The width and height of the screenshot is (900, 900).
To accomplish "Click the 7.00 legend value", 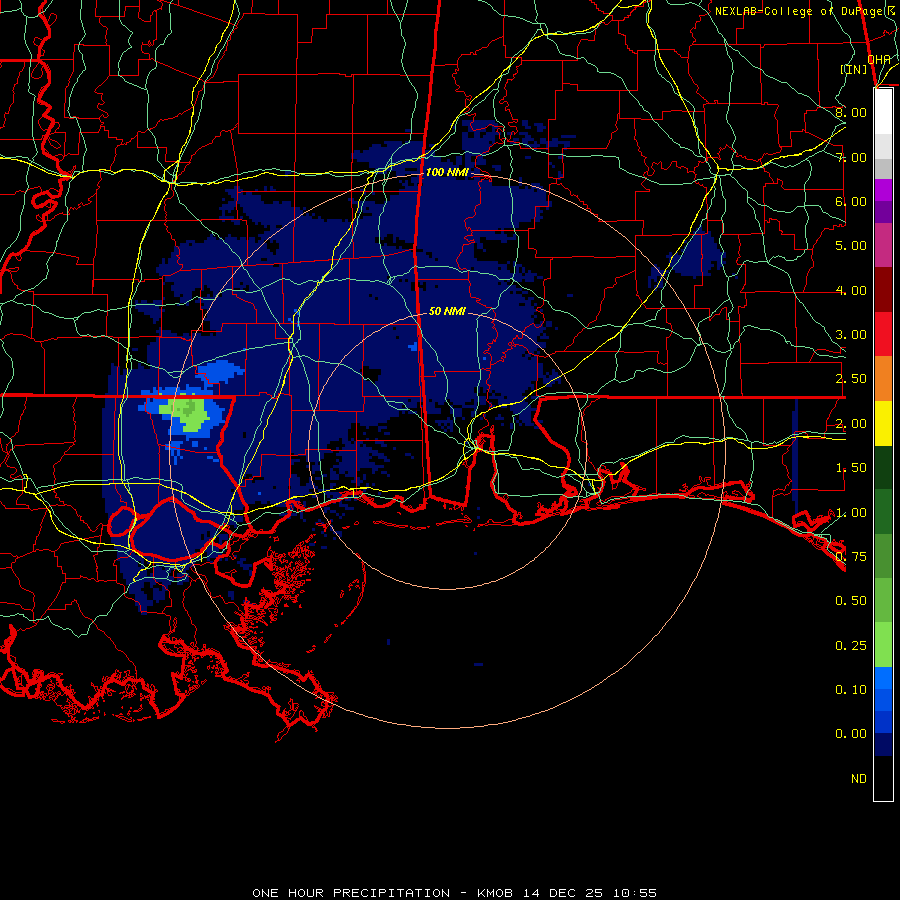I will pyautogui.click(x=851, y=157).
